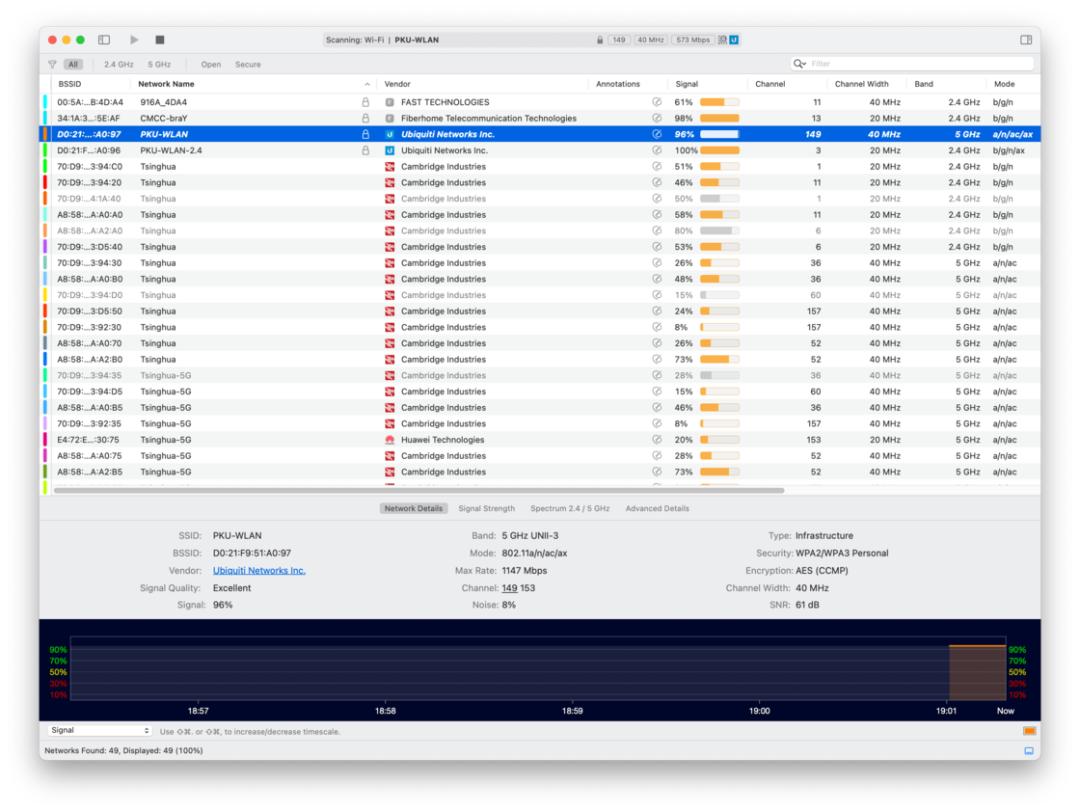
Task: Click the annotation icon for BSSID 70:D9:...3:D5:50
Action: coord(656,311)
